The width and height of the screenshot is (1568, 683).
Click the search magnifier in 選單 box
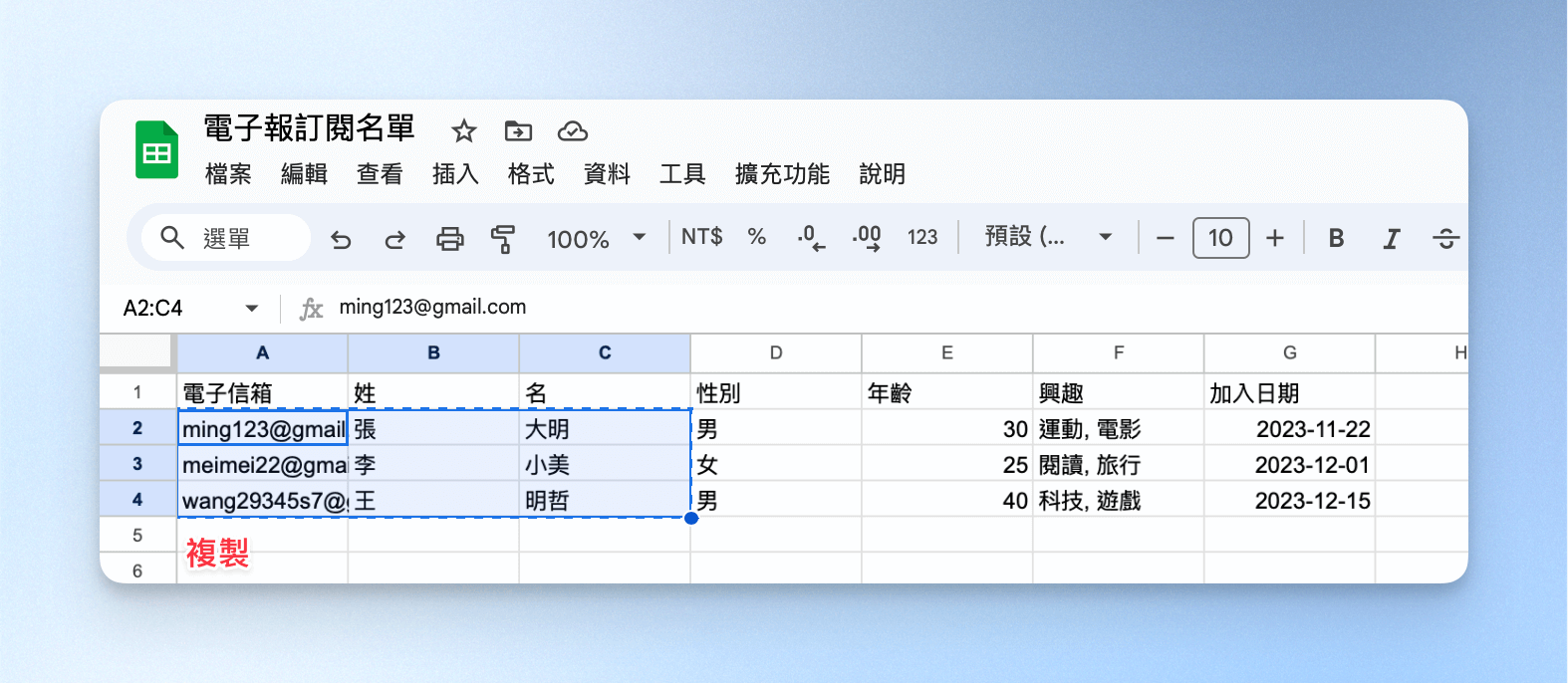click(x=172, y=238)
